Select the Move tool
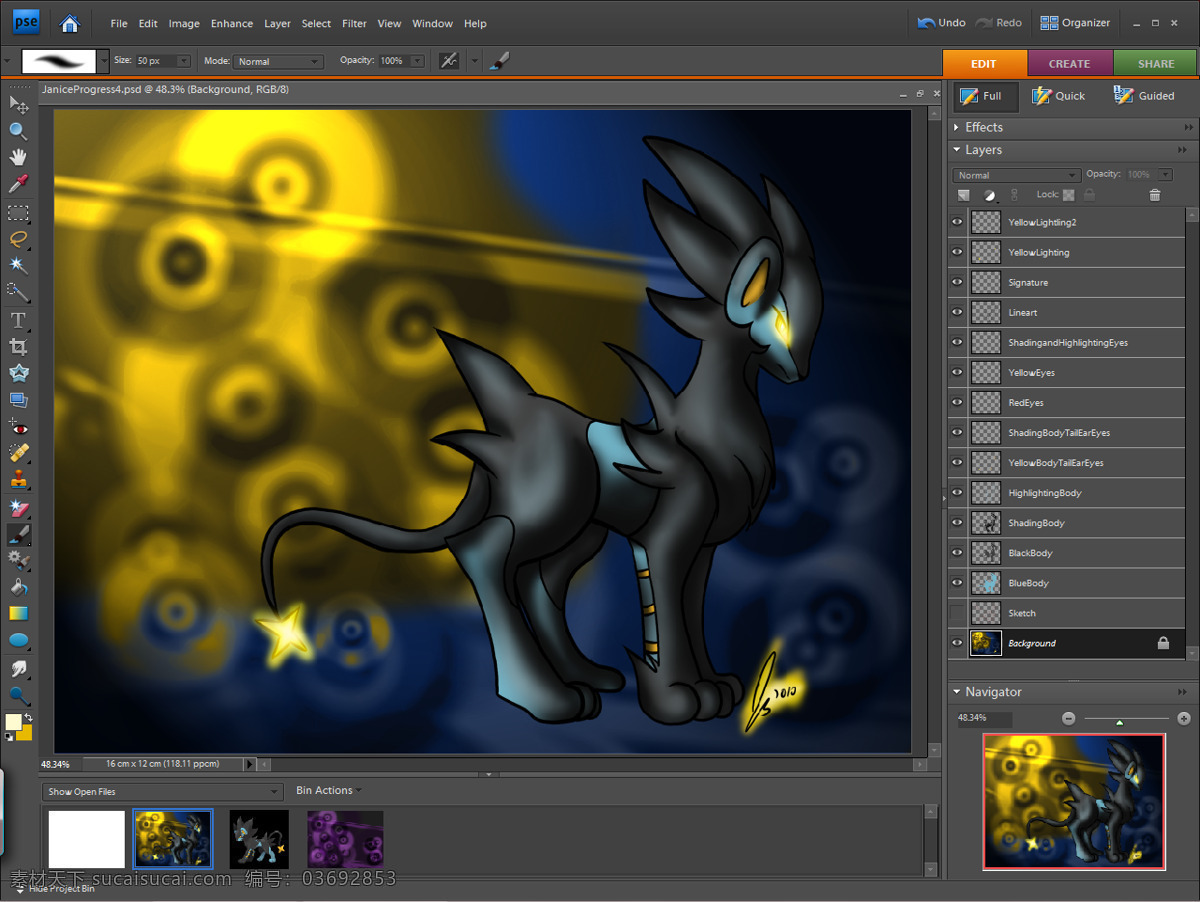The width and height of the screenshot is (1200, 902). click(x=18, y=104)
